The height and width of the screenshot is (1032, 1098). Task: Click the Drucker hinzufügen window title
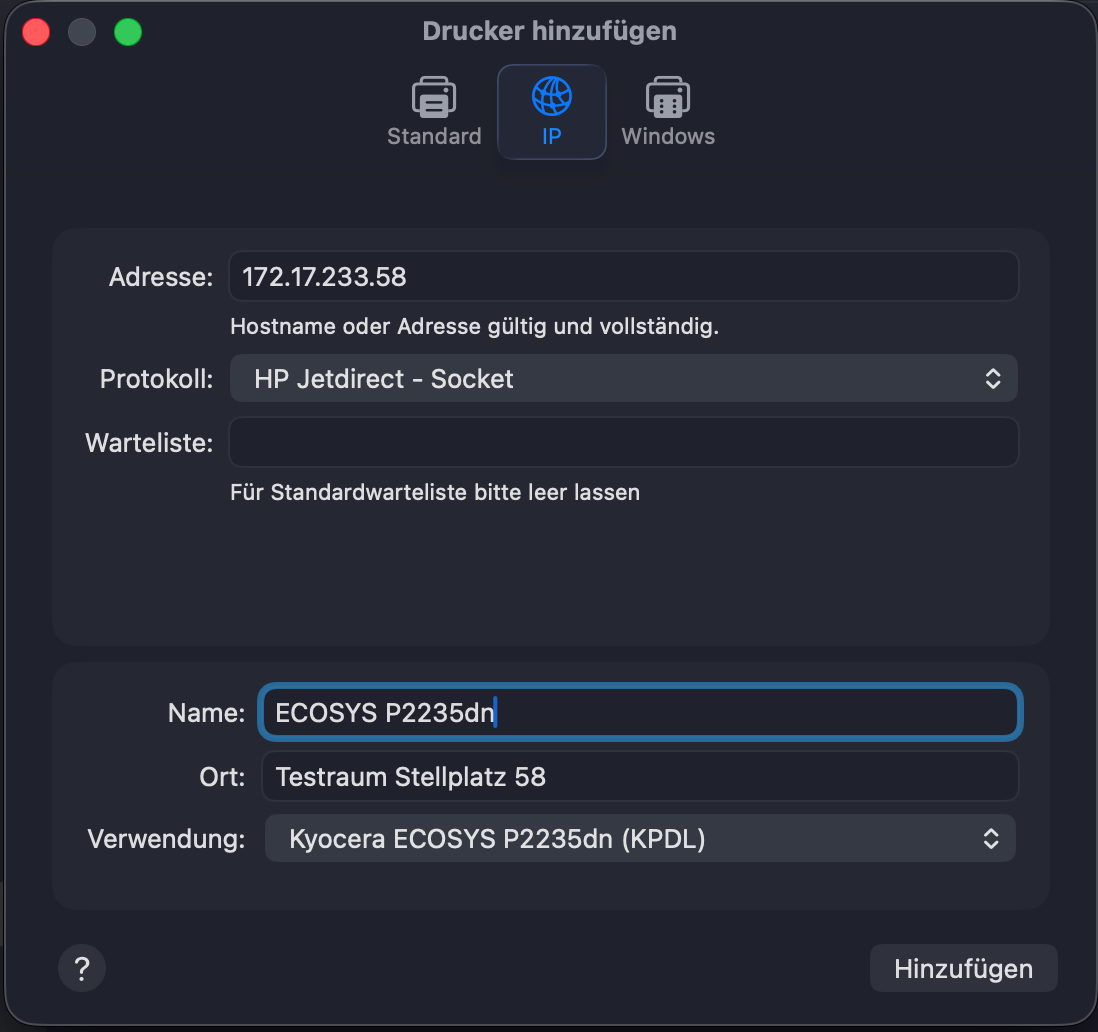(x=549, y=31)
